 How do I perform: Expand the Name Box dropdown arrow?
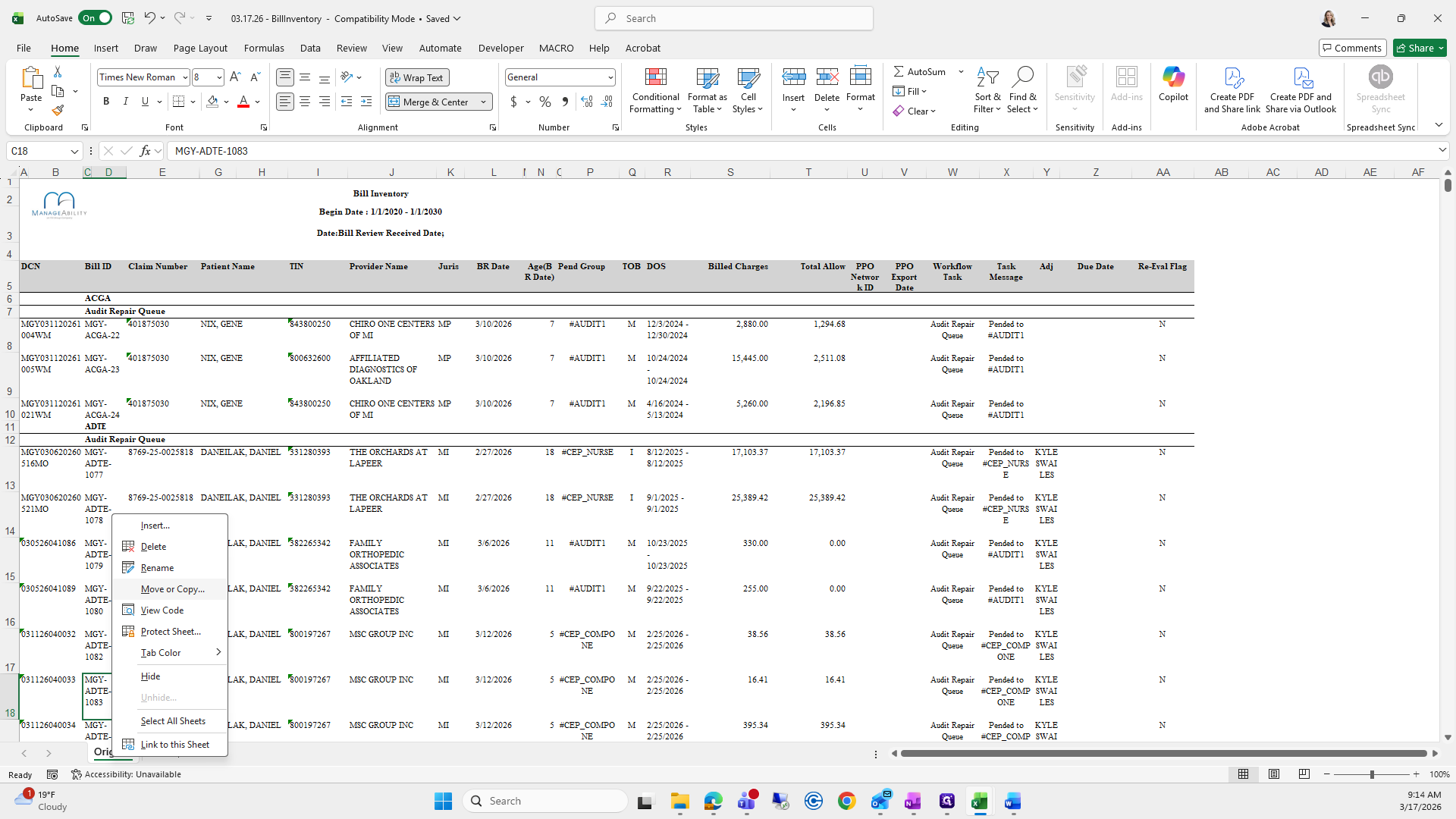74,151
